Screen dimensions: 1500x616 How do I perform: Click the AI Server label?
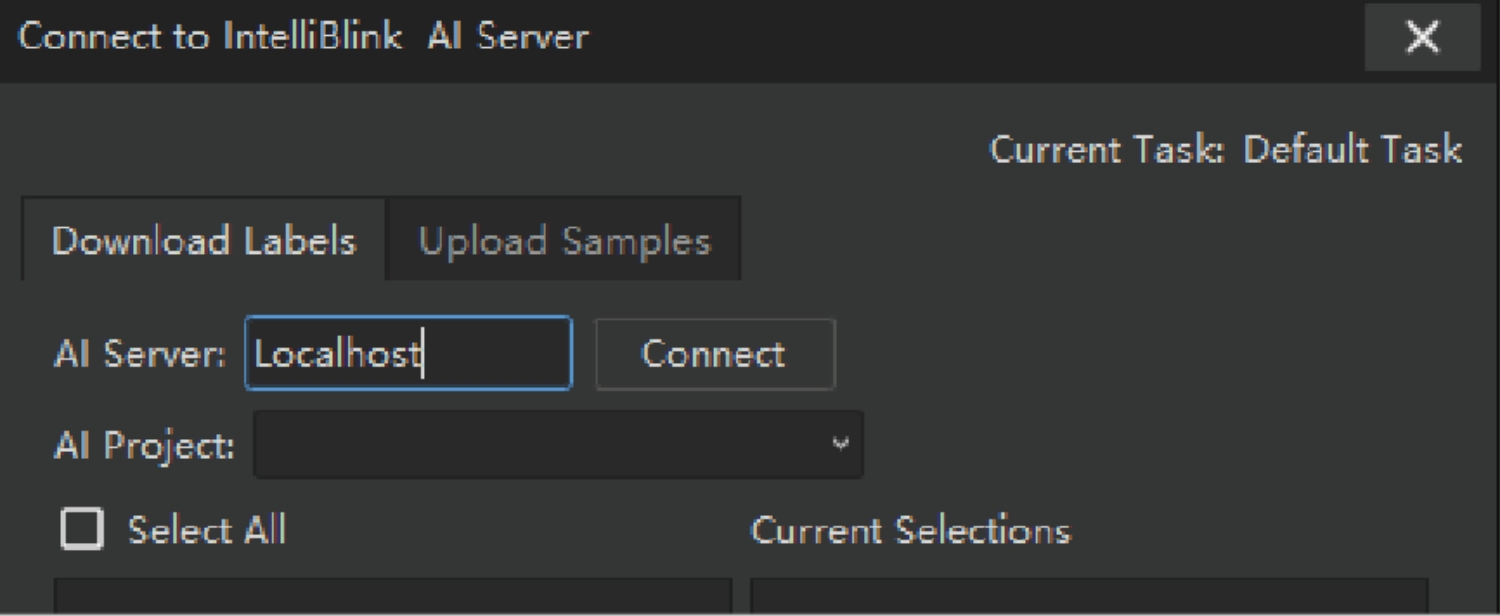[x=139, y=355]
